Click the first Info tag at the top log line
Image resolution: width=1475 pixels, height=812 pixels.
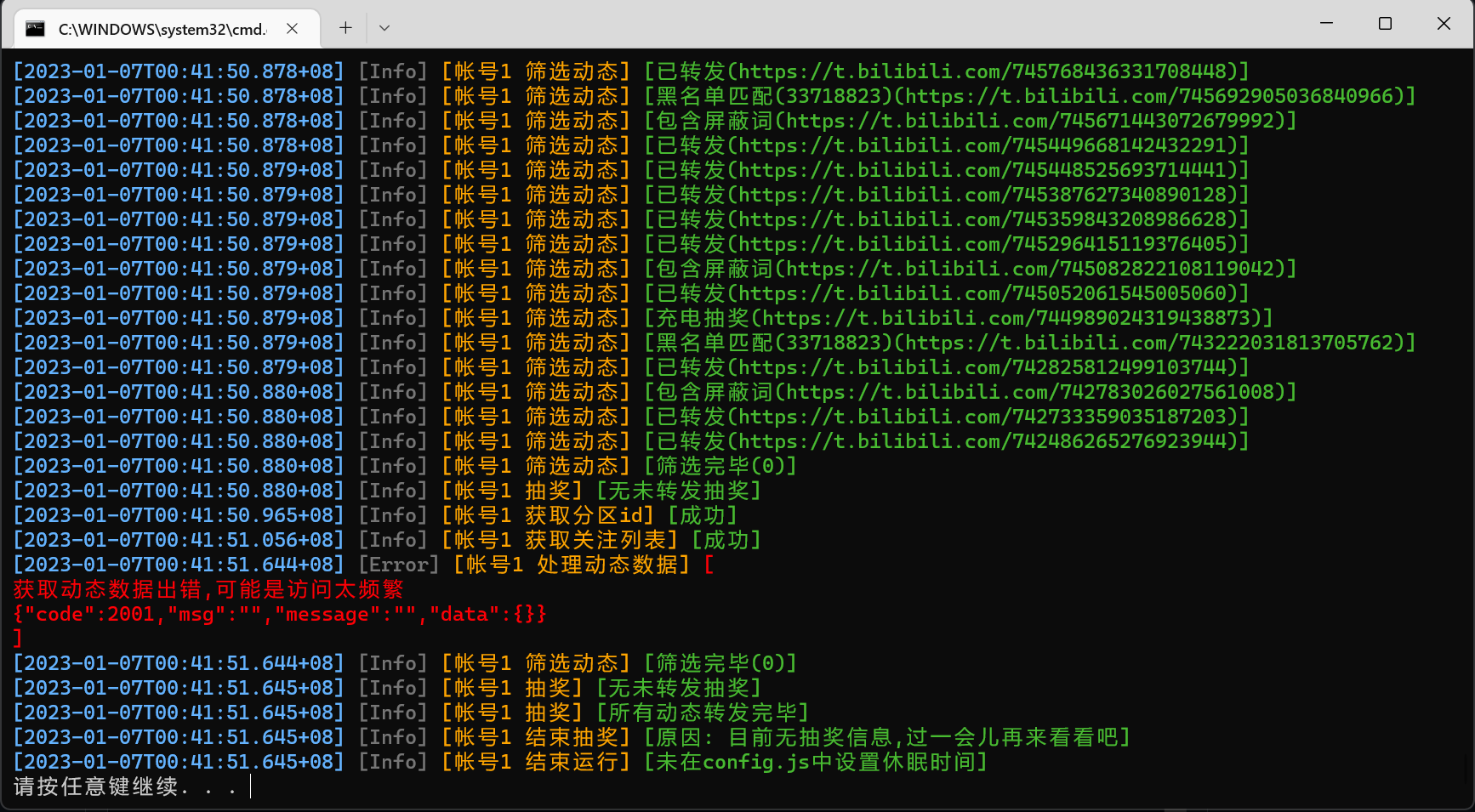click(x=393, y=71)
